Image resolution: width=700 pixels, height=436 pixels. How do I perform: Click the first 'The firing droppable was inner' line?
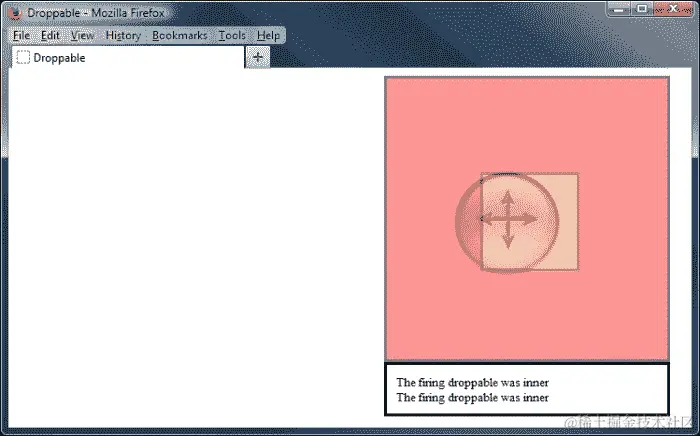pyautogui.click(x=472, y=382)
